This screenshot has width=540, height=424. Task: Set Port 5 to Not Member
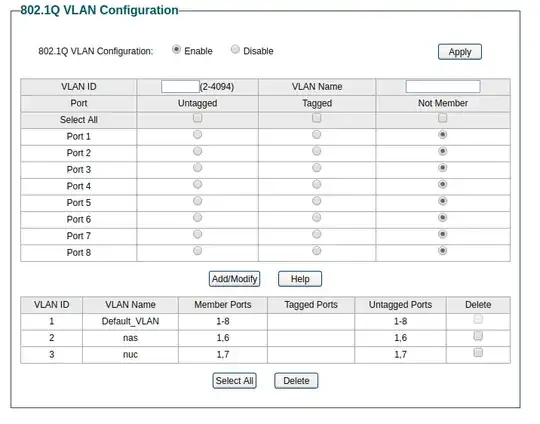click(443, 201)
